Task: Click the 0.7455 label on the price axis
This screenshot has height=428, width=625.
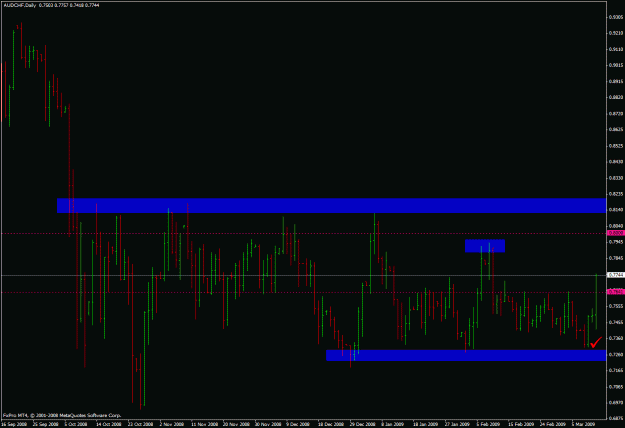Action: click(616, 322)
